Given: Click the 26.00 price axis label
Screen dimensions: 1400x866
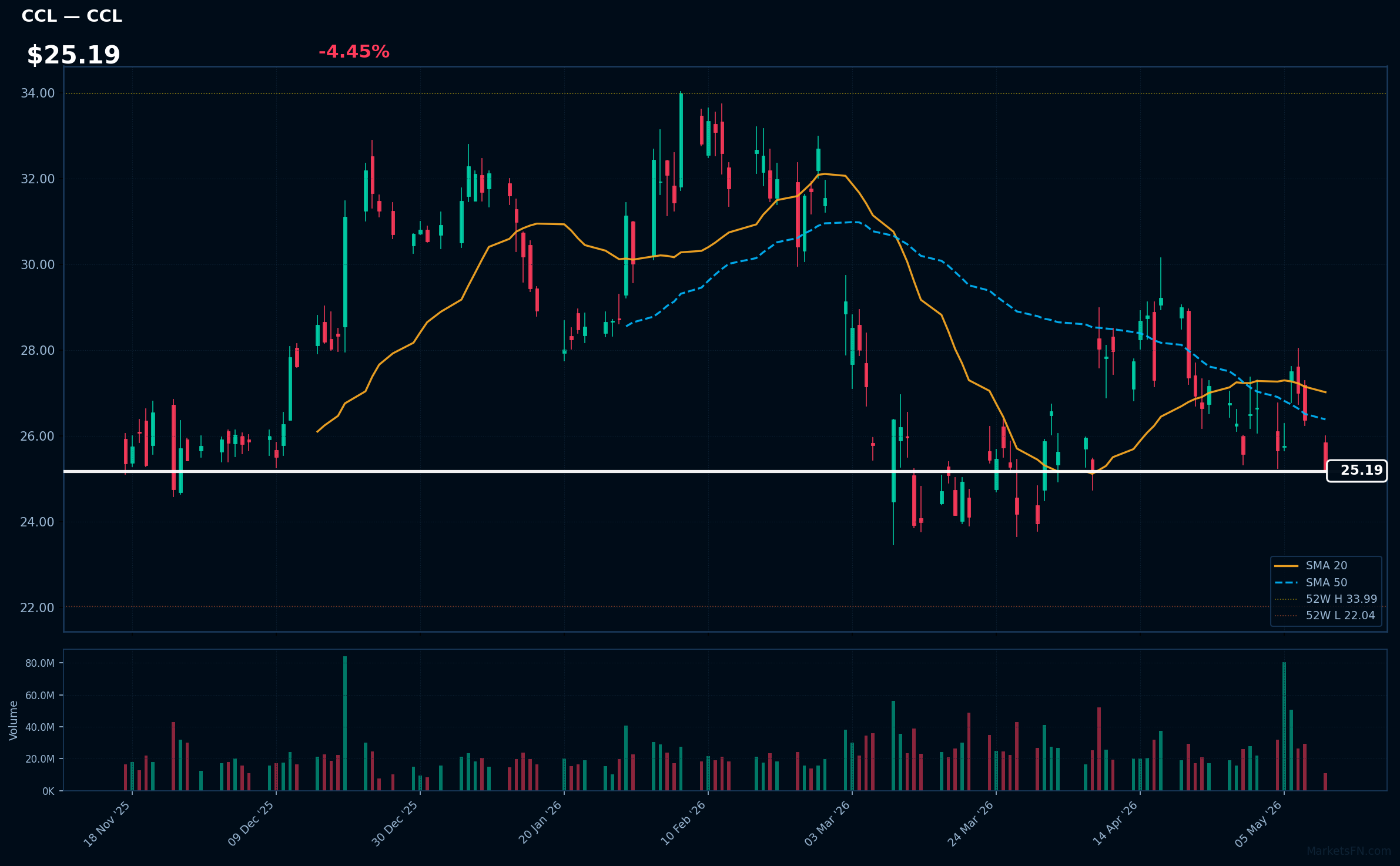Looking at the screenshot, I should tap(38, 437).
